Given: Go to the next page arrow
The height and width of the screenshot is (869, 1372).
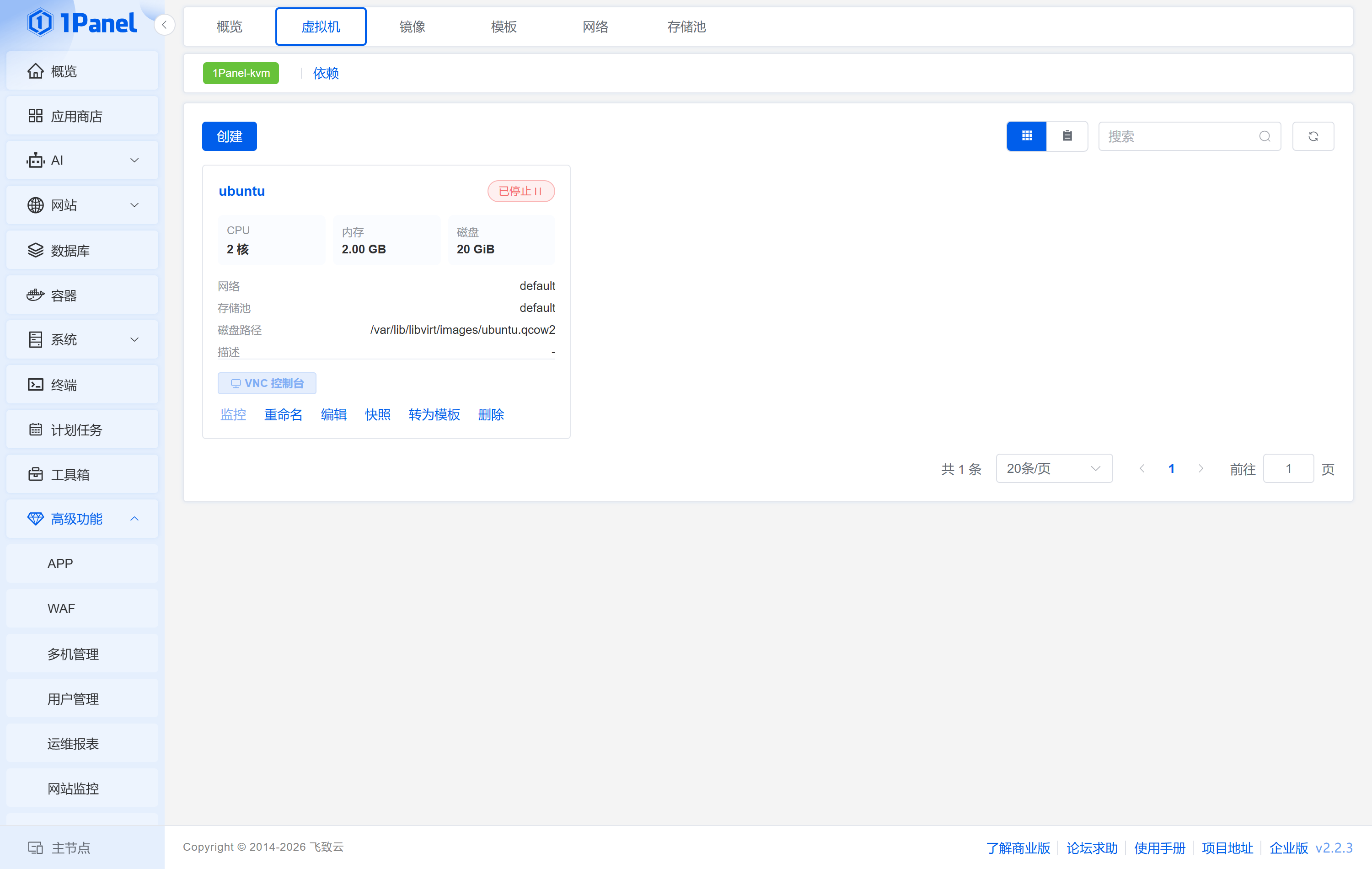Looking at the screenshot, I should [1201, 468].
